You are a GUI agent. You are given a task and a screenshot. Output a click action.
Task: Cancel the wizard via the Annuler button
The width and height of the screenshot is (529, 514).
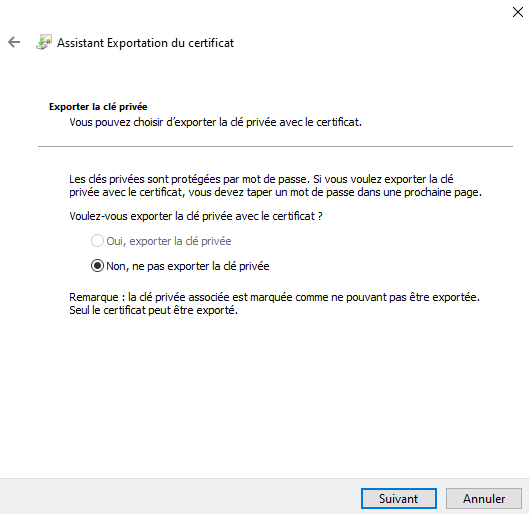(484, 498)
